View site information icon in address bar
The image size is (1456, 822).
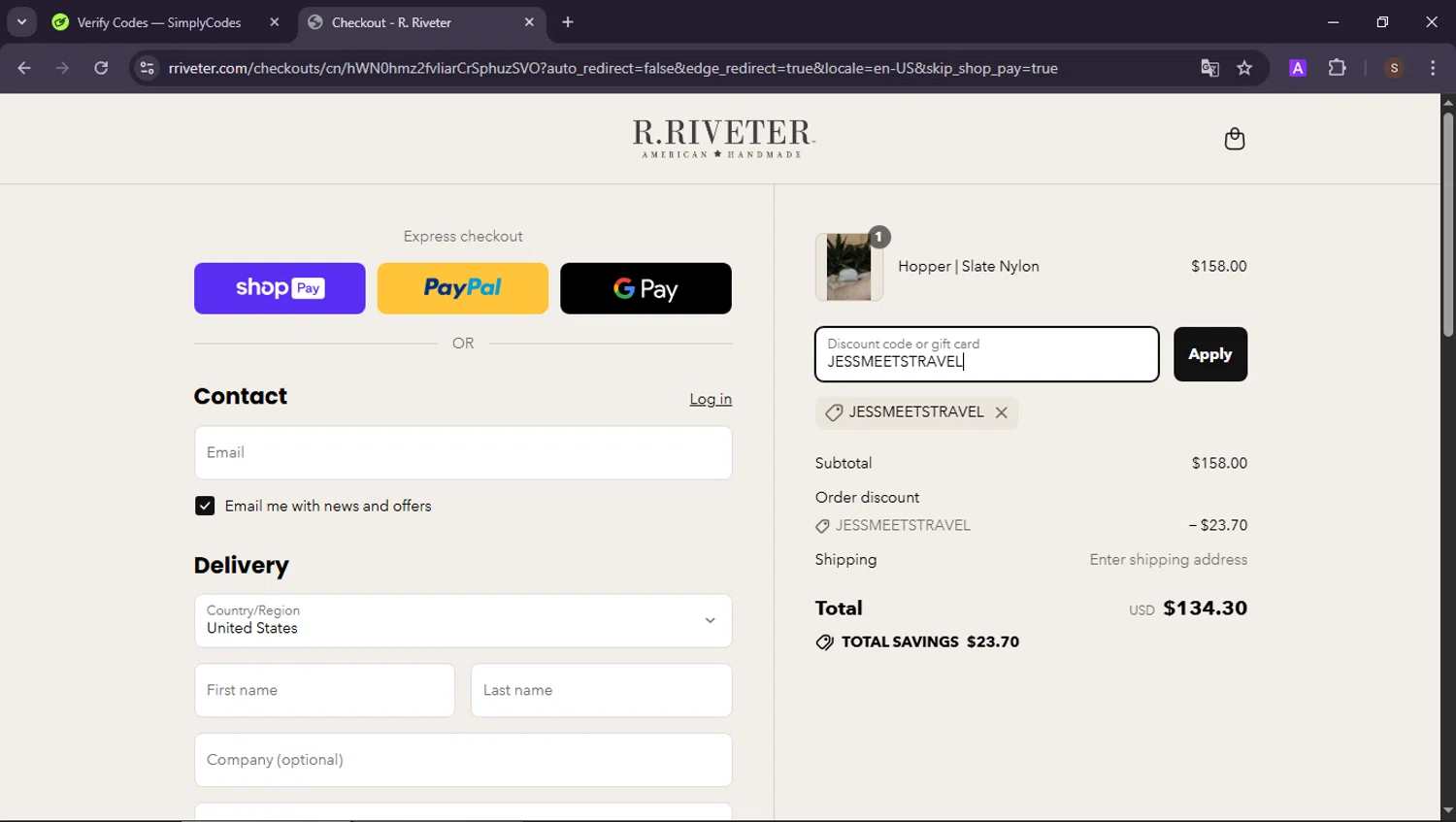147,68
